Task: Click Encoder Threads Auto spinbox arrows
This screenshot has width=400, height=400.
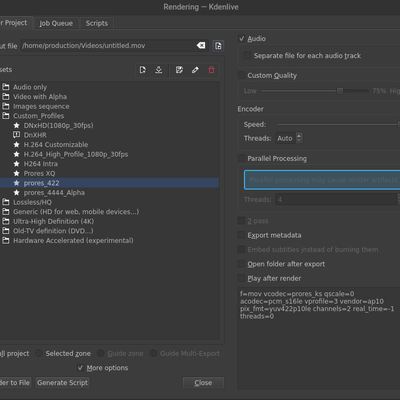Action: point(299,138)
